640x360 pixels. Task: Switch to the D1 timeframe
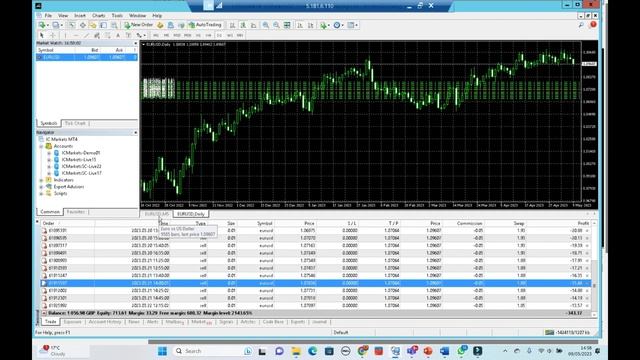pyautogui.click(x=219, y=35)
